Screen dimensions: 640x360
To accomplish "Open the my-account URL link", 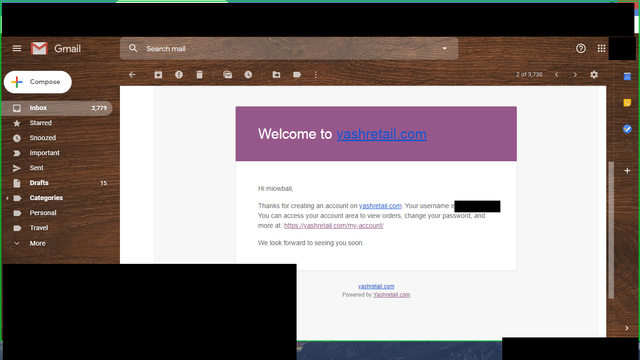I will [333, 225].
